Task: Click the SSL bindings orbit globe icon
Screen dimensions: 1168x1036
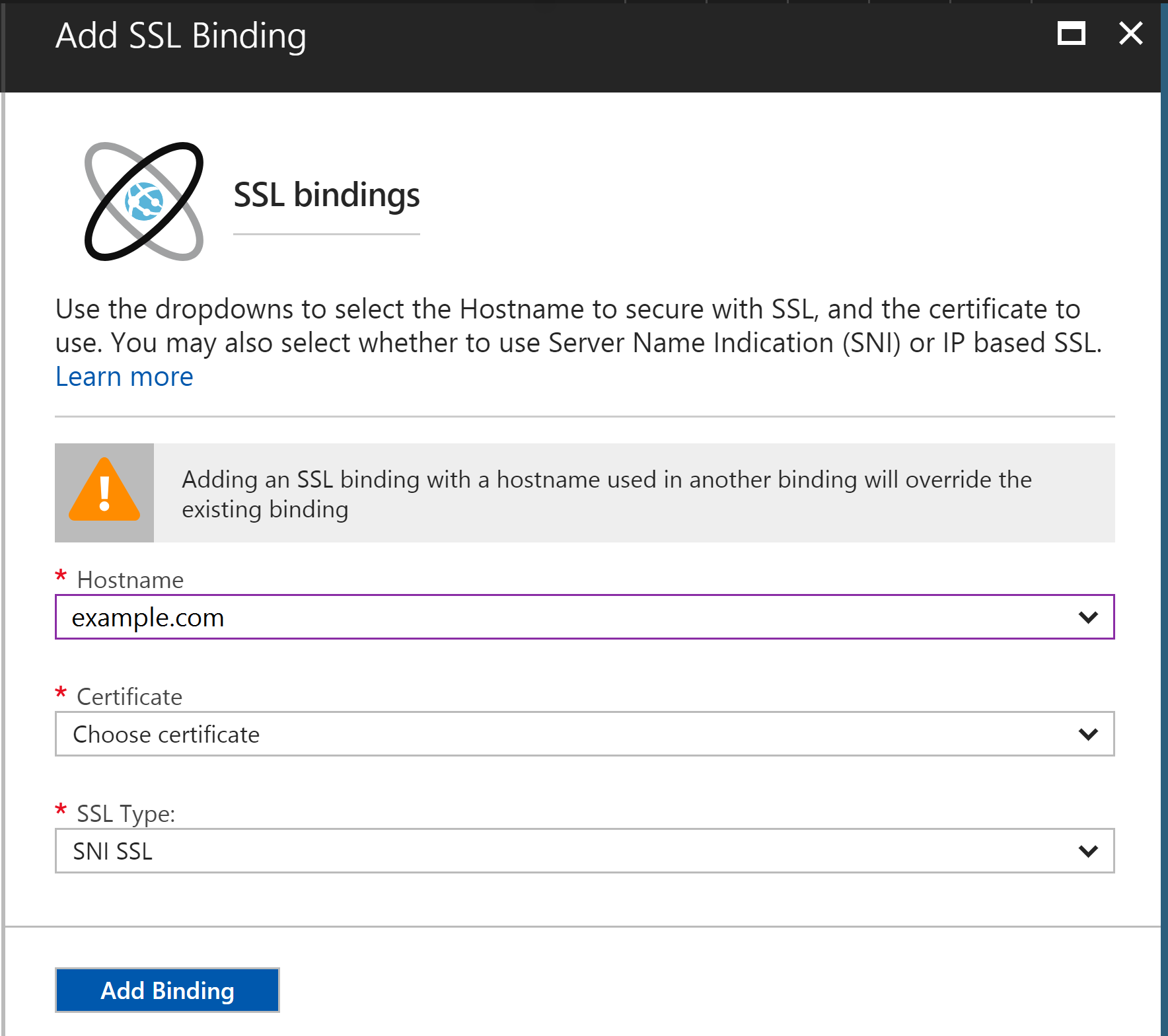Action: click(144, 201)
